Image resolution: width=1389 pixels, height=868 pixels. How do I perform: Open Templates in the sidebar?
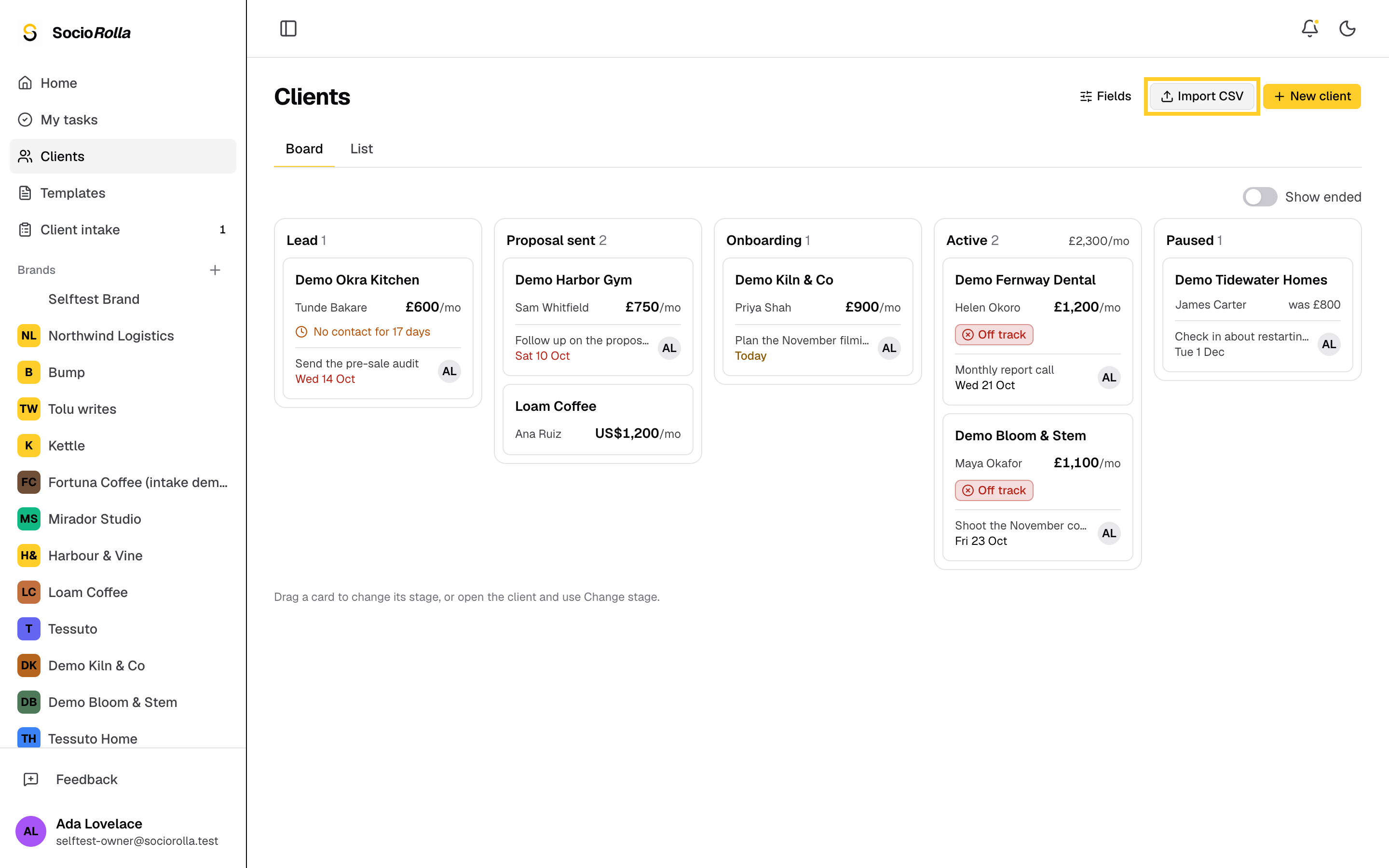pos(123,193)
